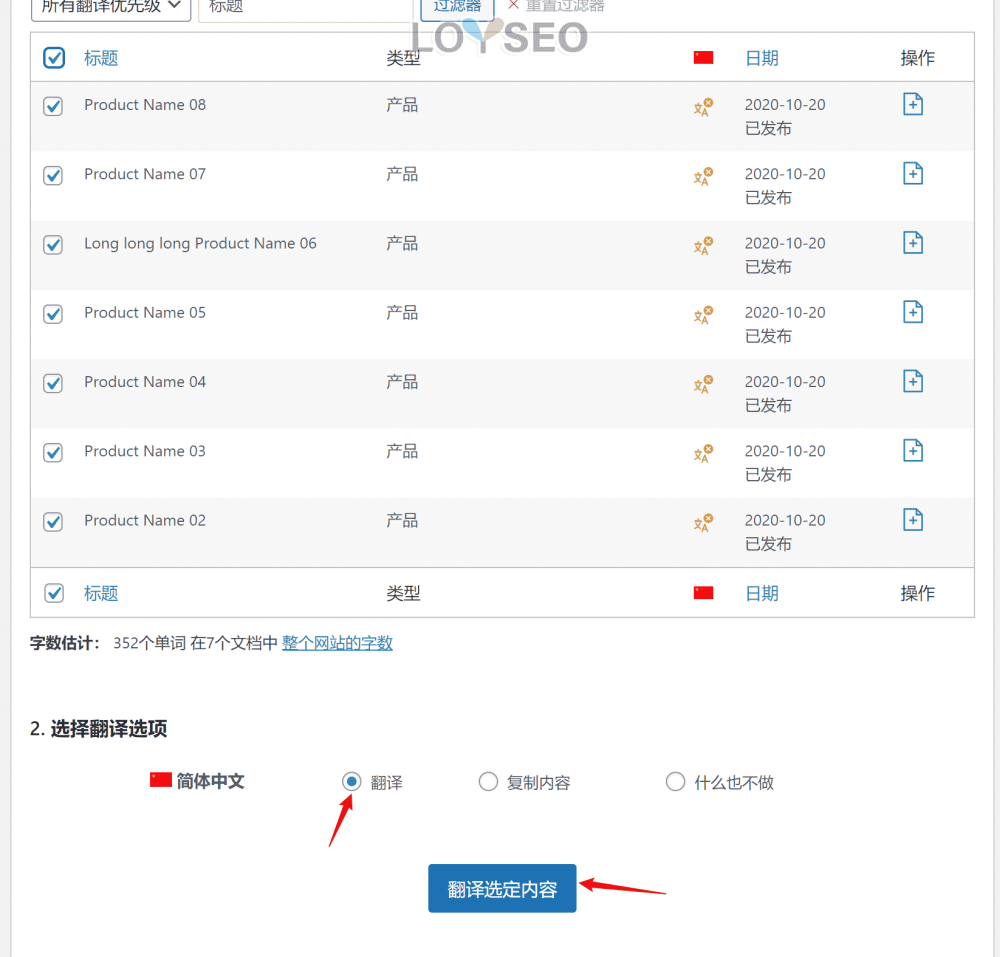This screenshot has height=957, width=1000.
Task: Click translation status icon for Product Name 02
Action: point(703,523)
